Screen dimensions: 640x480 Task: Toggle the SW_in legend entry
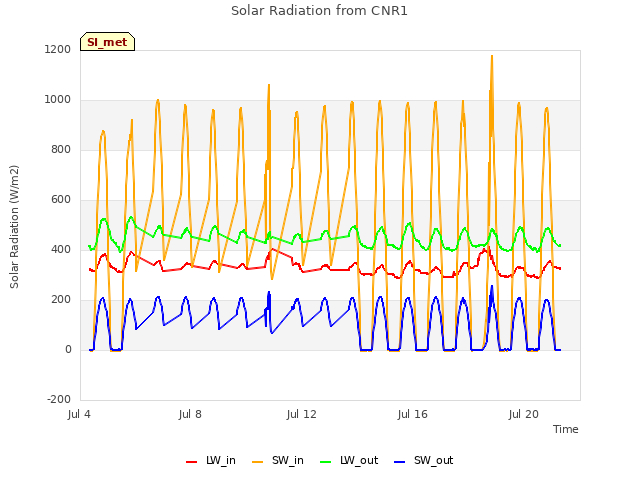(x=278, y=460)
